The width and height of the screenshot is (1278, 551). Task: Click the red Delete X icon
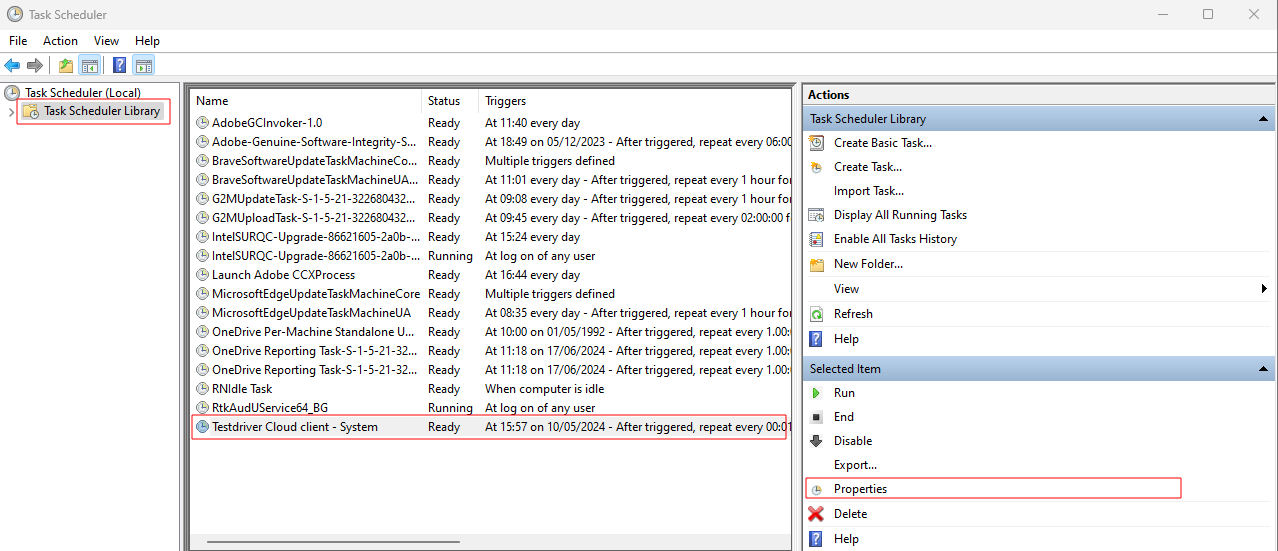pos(817,514)
